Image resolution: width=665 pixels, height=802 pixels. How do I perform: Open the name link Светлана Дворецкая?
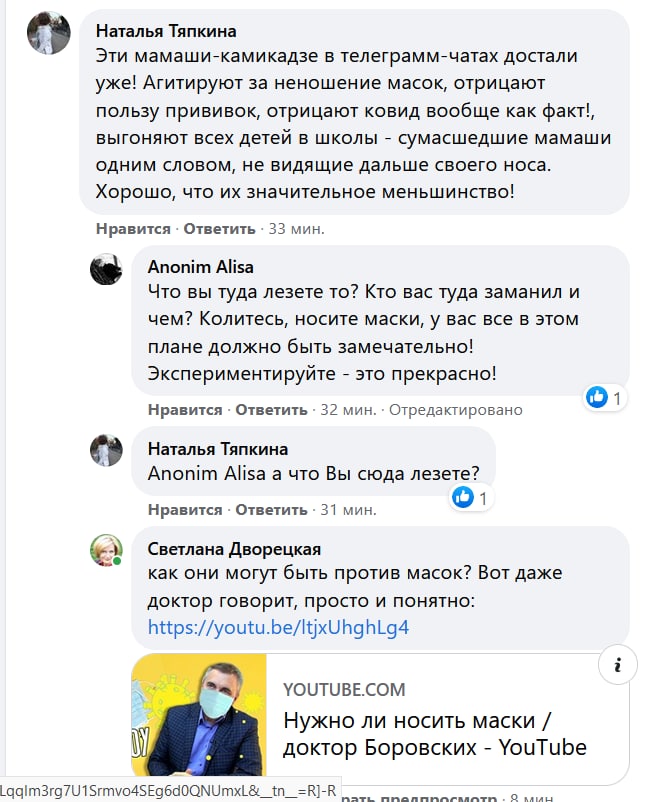[x=234, y=549]
